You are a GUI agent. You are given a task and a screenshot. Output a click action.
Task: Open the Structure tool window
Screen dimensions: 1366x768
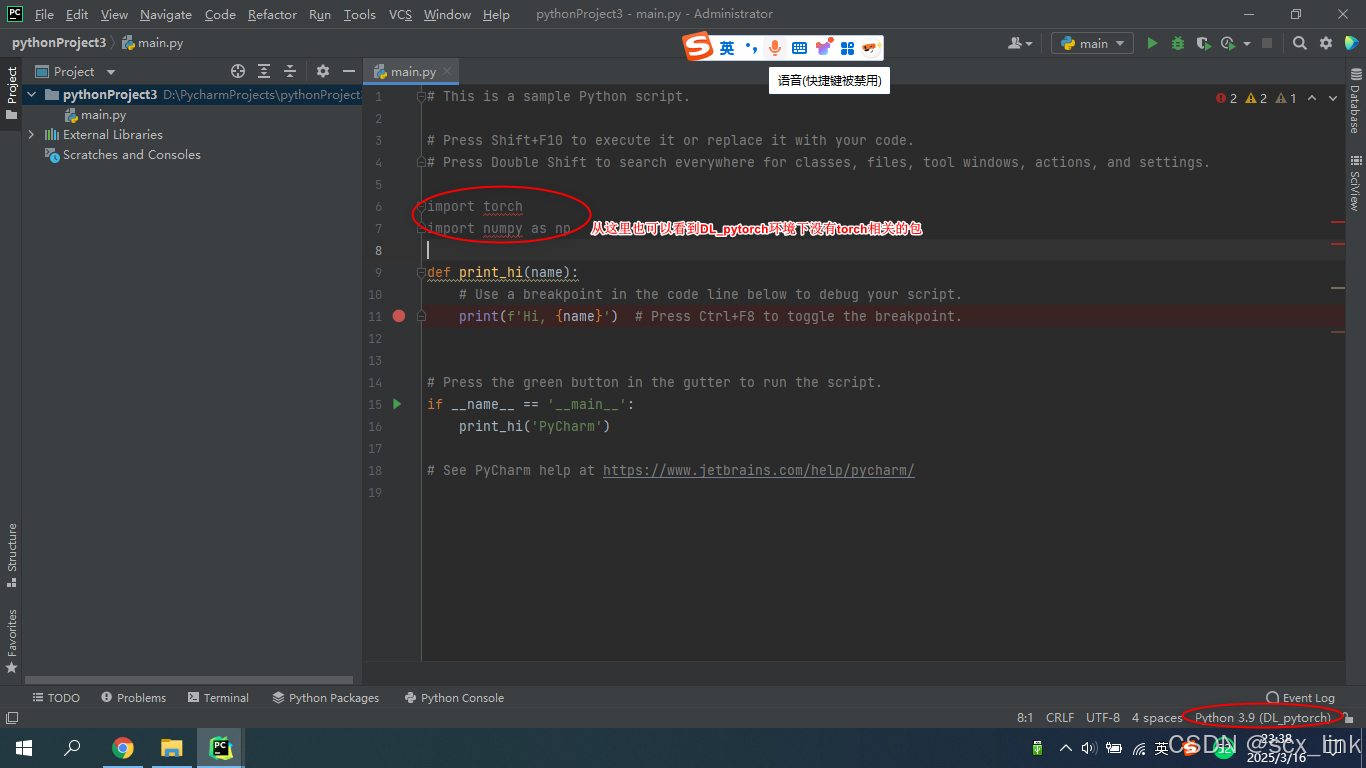pyautogui.click(x=12, y=555)
